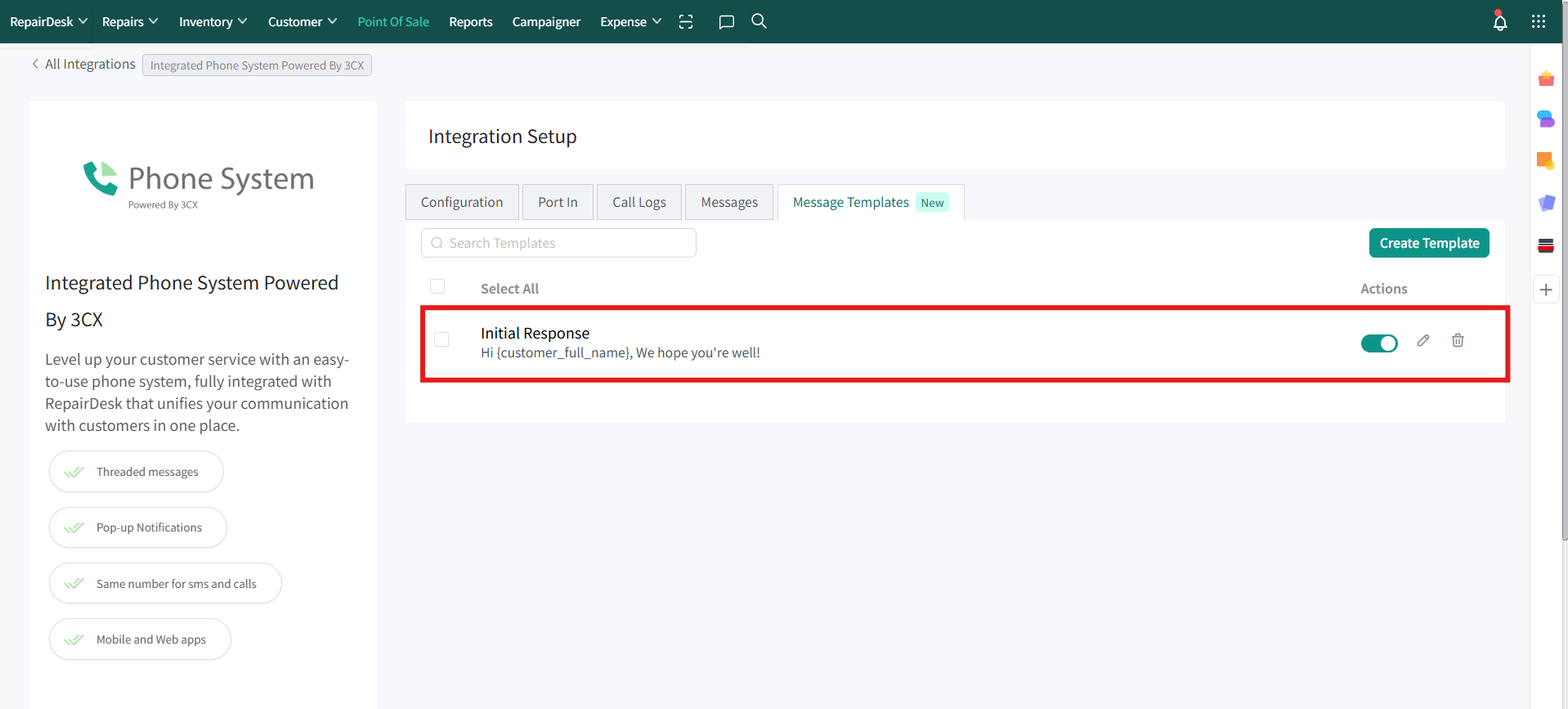Click the Threaded messages feature pill
Image resolution: width=1568 pixels, height=709 pixels.
[137, 472]
